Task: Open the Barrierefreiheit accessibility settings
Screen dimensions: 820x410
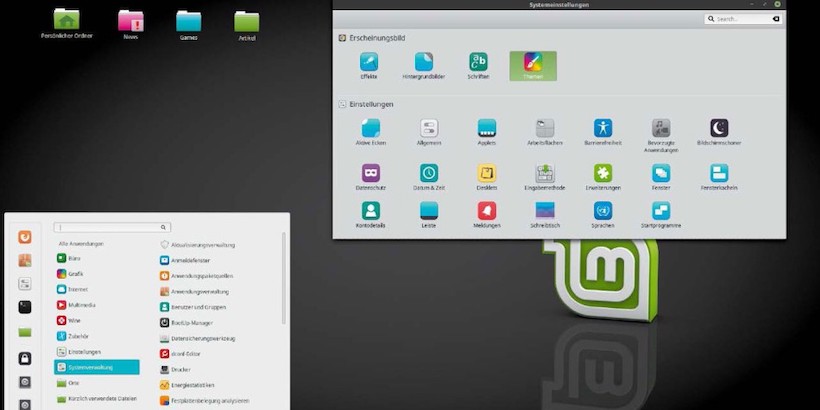Action: point(603,132)
